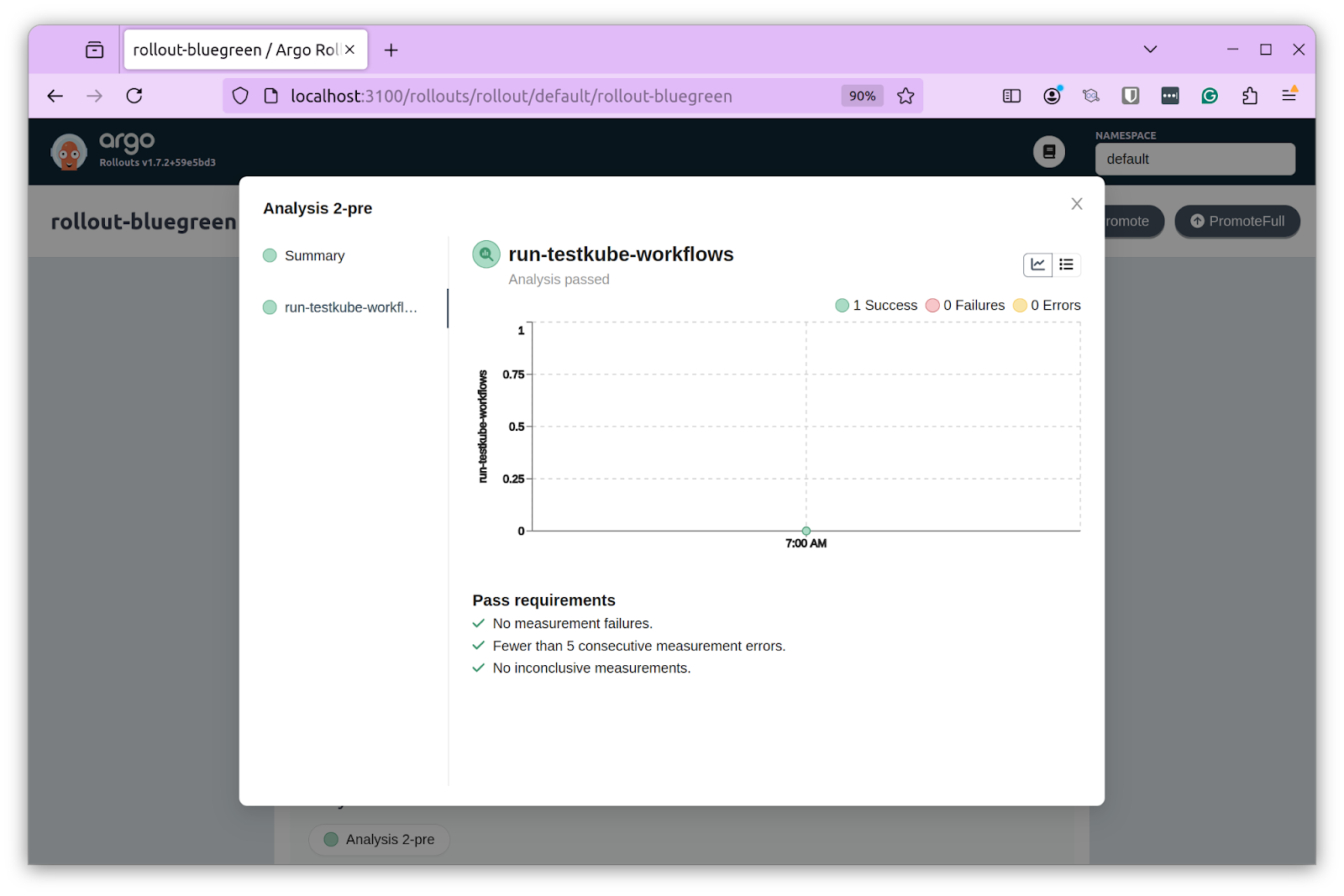
Task: Click the namespace input field
Action: click(x=1194, y=159)
